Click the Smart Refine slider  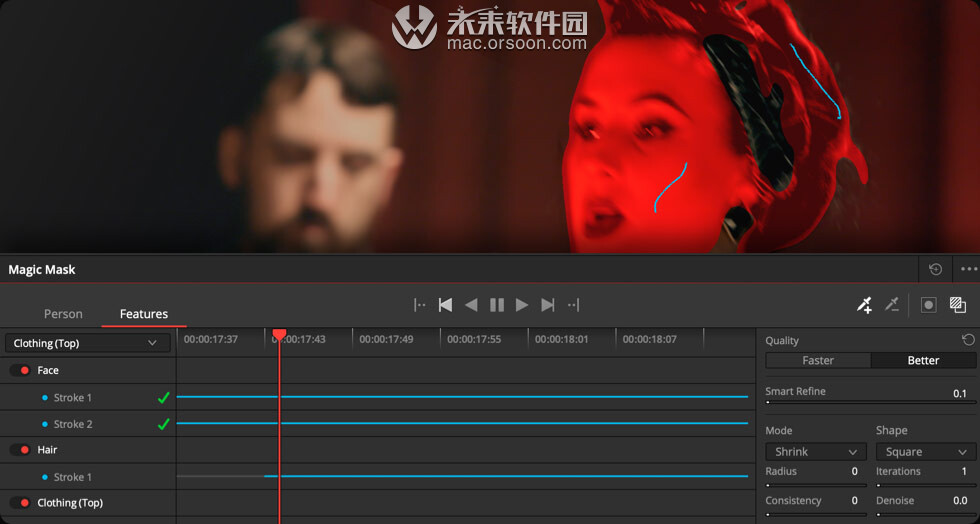point(871,403)
